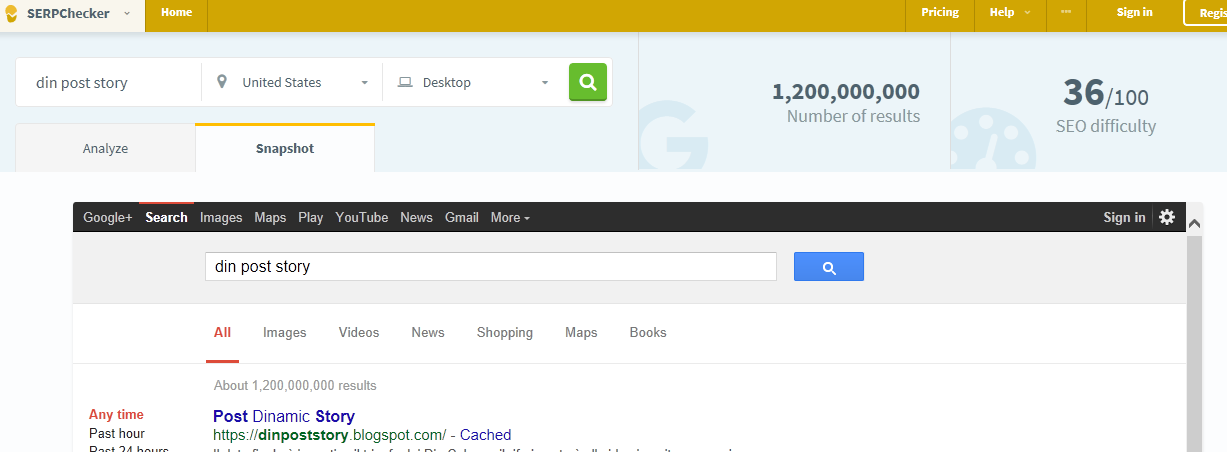1227x452 pixels.
Task: Open News in Google black bar
Action: pyautogui.click(x=417, y=217)
